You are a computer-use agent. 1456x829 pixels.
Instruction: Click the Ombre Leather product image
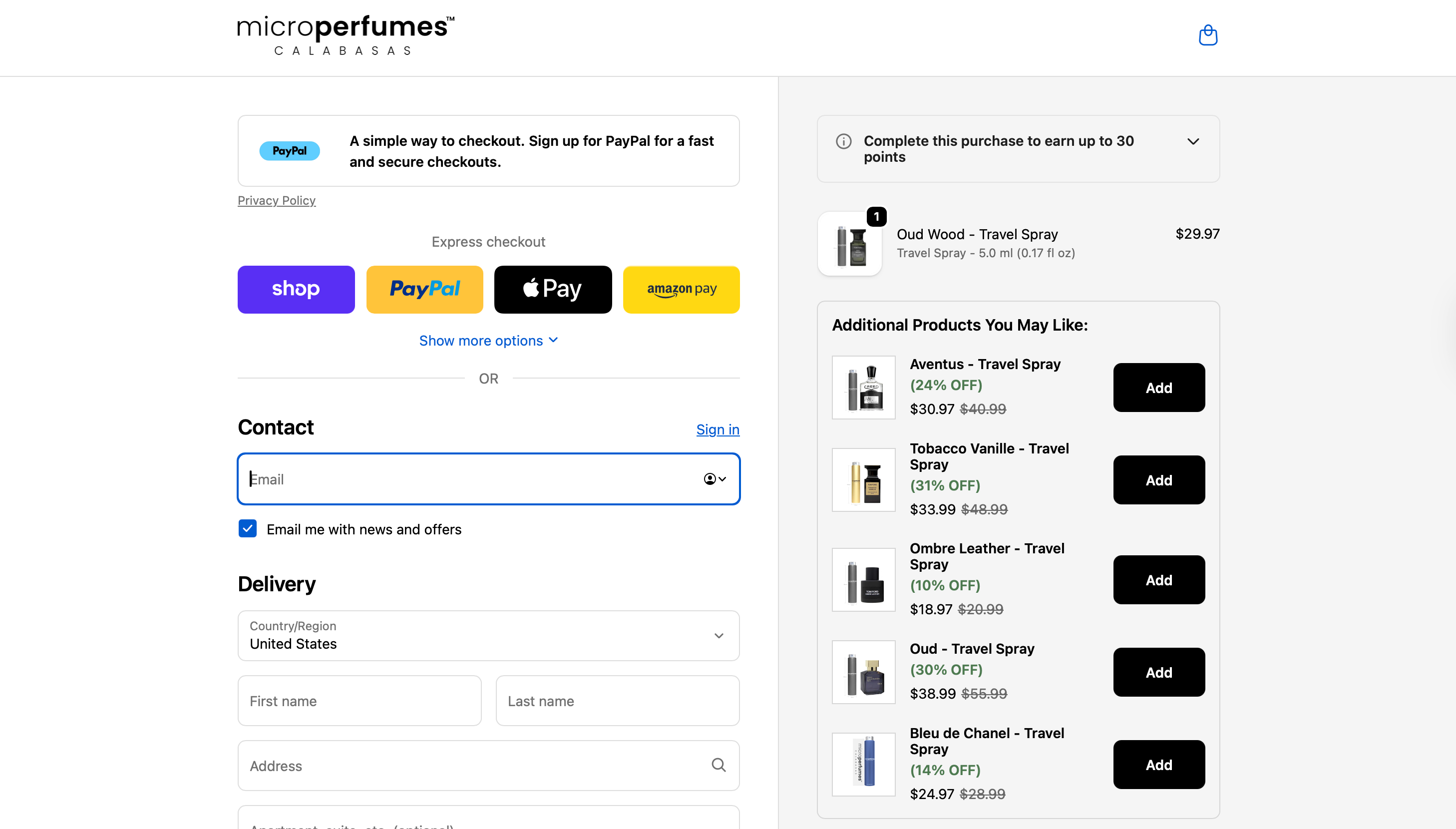pos(863,580)
